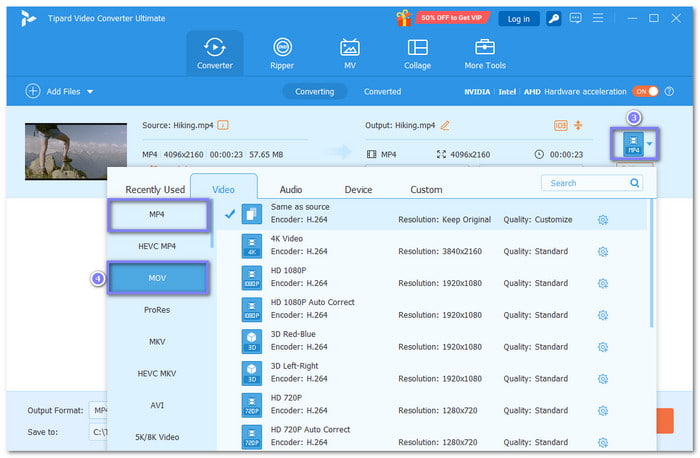Expand the Add Files dropdown arrow
This screenshot has width=700, height=458.
point(90,92)
